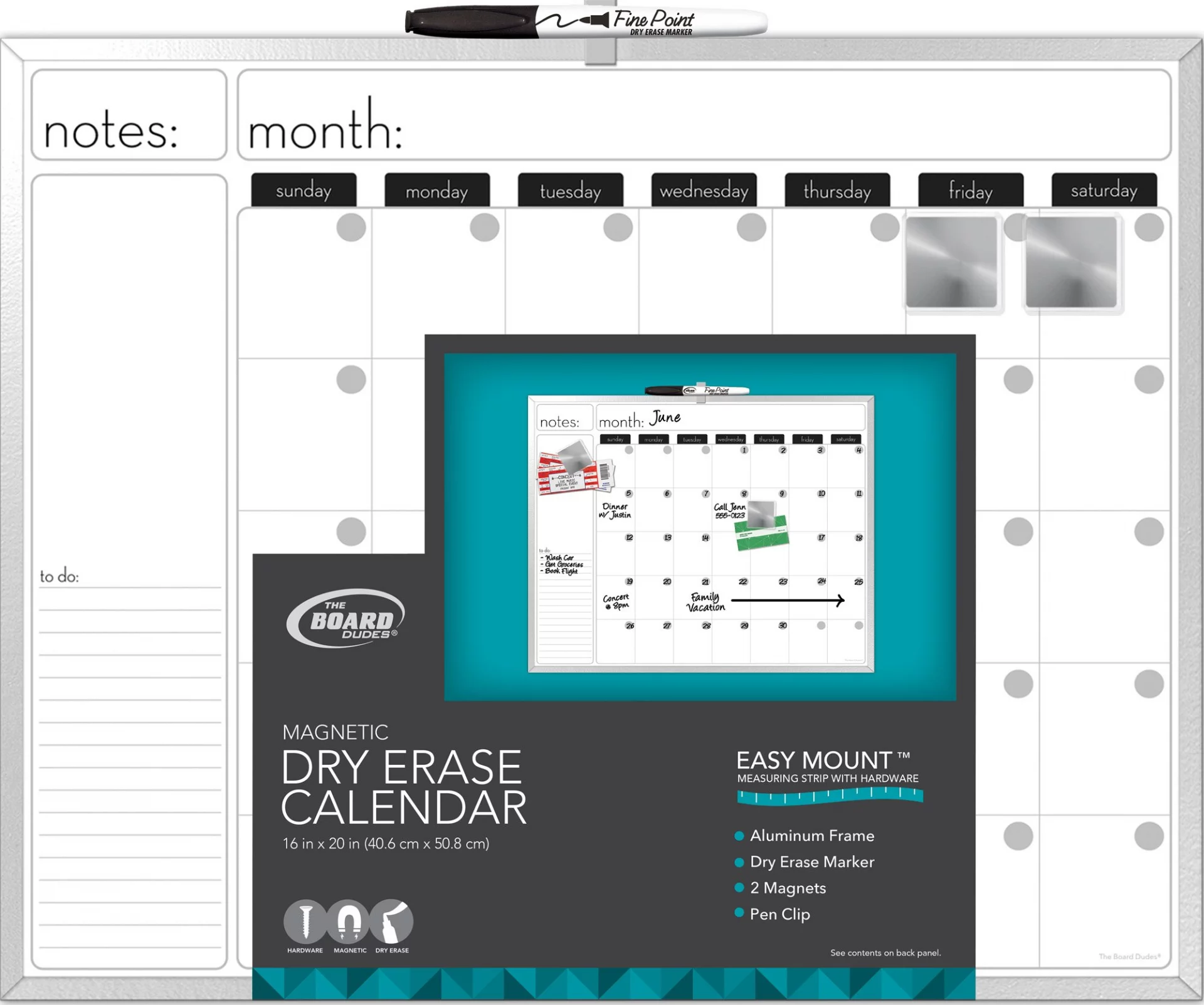The height and width of the screenshot is (1005, 1204).
Task: Click 'MEASURING STRIP WITH HARDWARE' text
Action: click(828, 779)
